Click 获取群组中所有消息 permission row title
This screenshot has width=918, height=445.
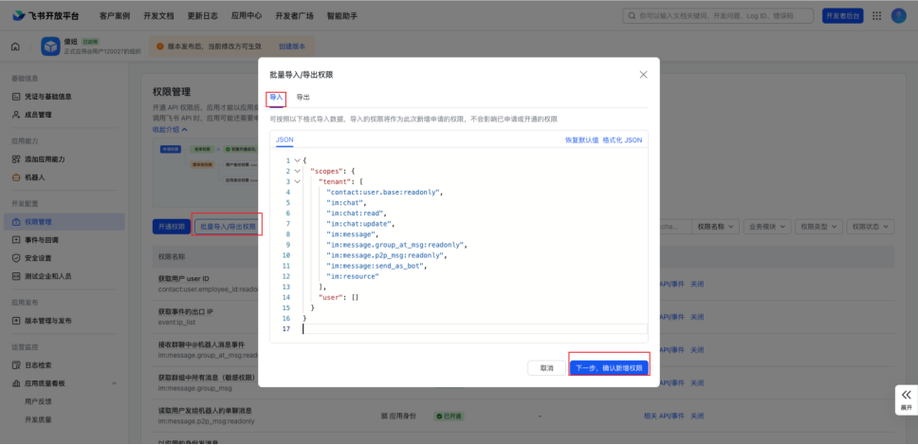click(206, 378)
